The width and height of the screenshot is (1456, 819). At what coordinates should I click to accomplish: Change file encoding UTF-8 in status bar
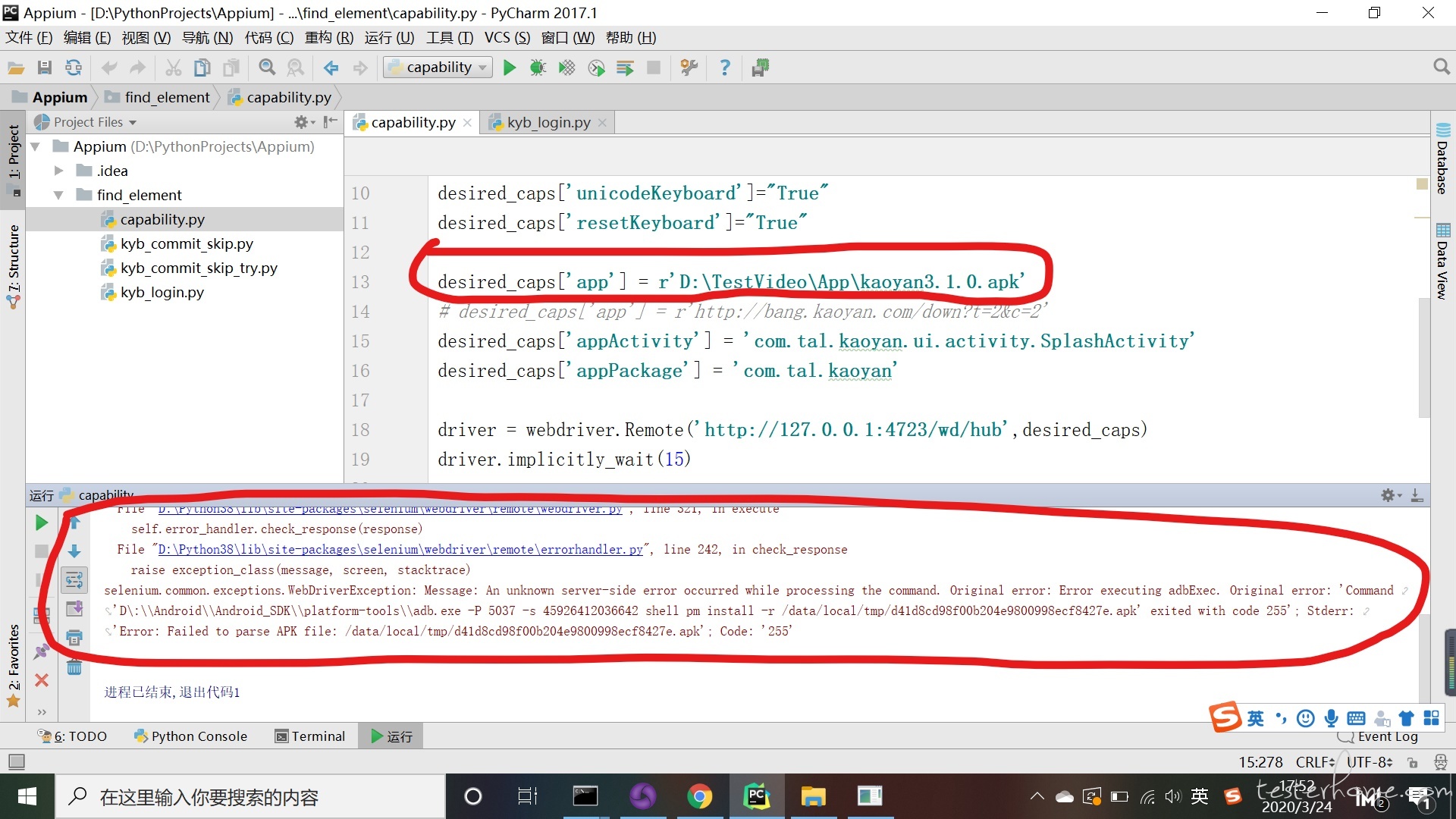[1370, 762]
